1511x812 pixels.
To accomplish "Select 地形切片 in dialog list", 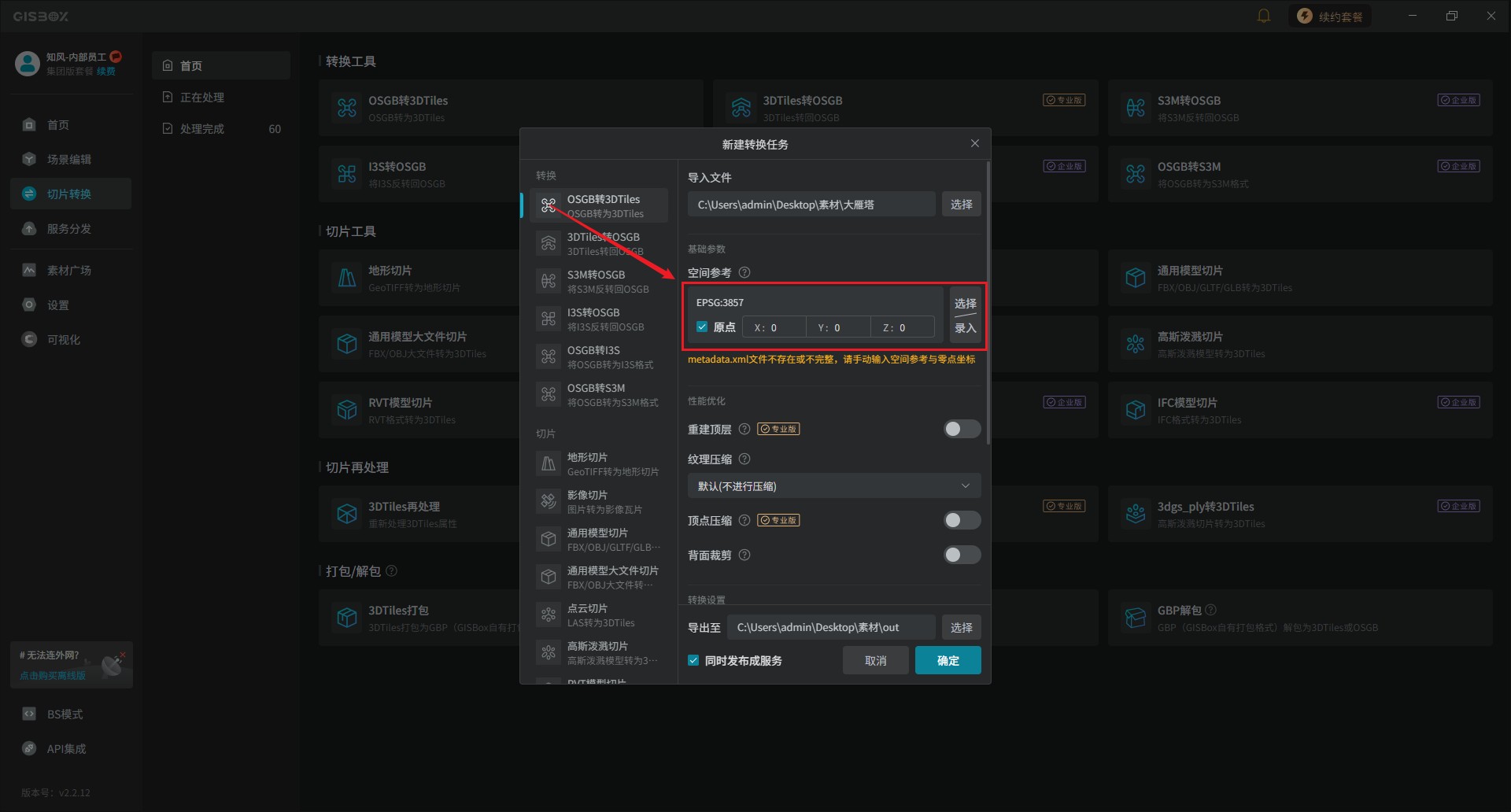I will tap(599, 464).
